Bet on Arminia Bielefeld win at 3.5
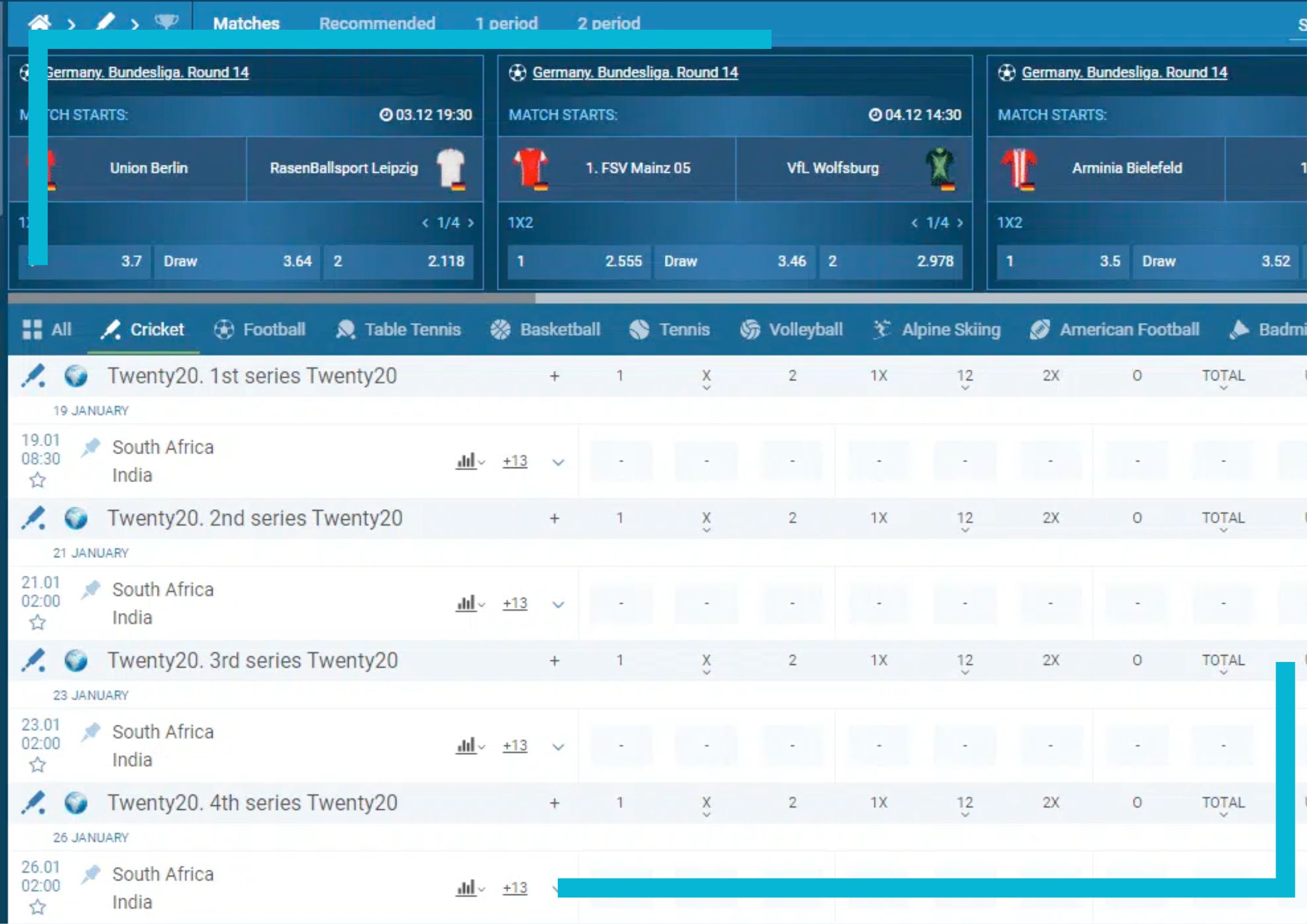Image resolution: width=1307 pixels, height=924 pixels. pos(1062,261)
